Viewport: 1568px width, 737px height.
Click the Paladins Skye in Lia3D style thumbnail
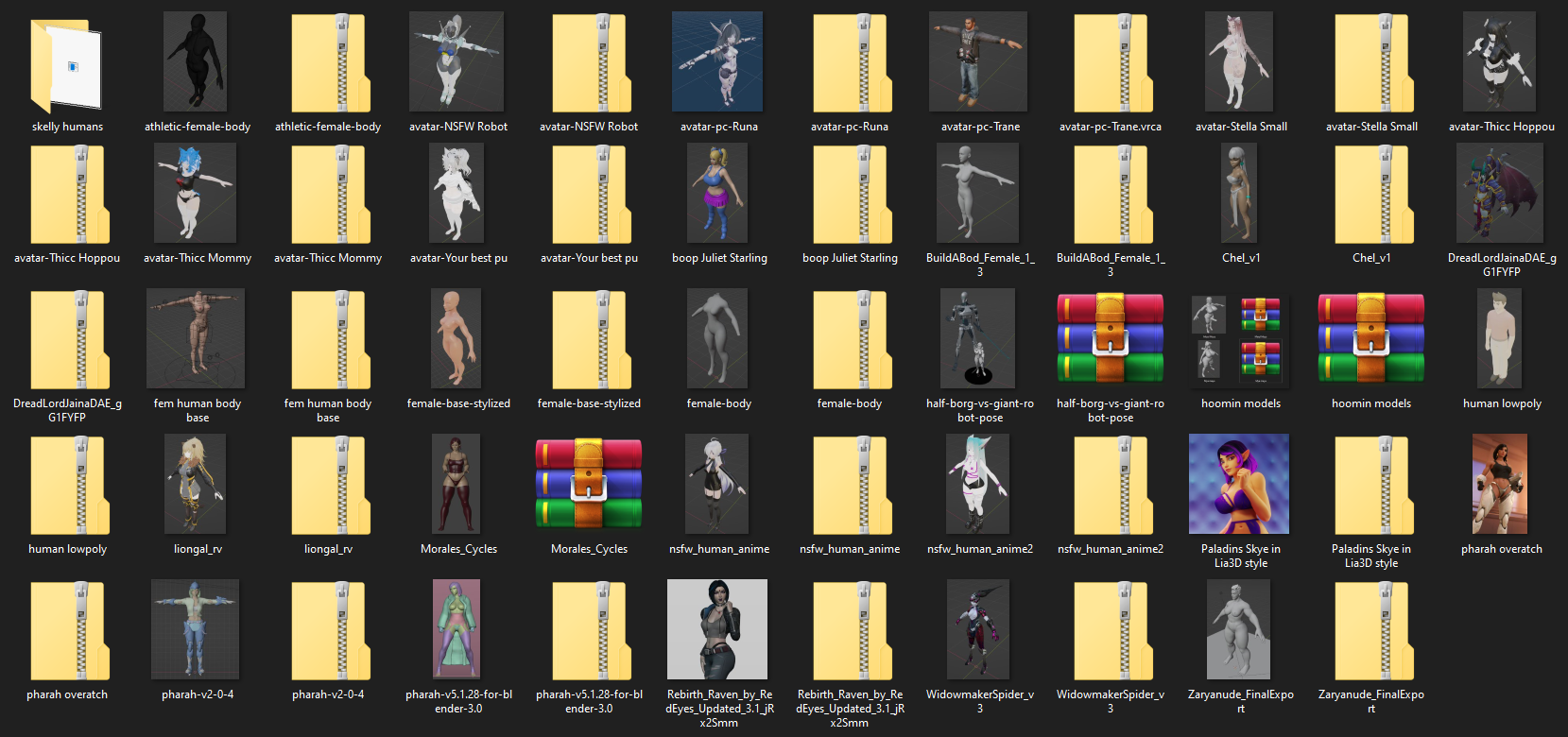pos(1239,484)
